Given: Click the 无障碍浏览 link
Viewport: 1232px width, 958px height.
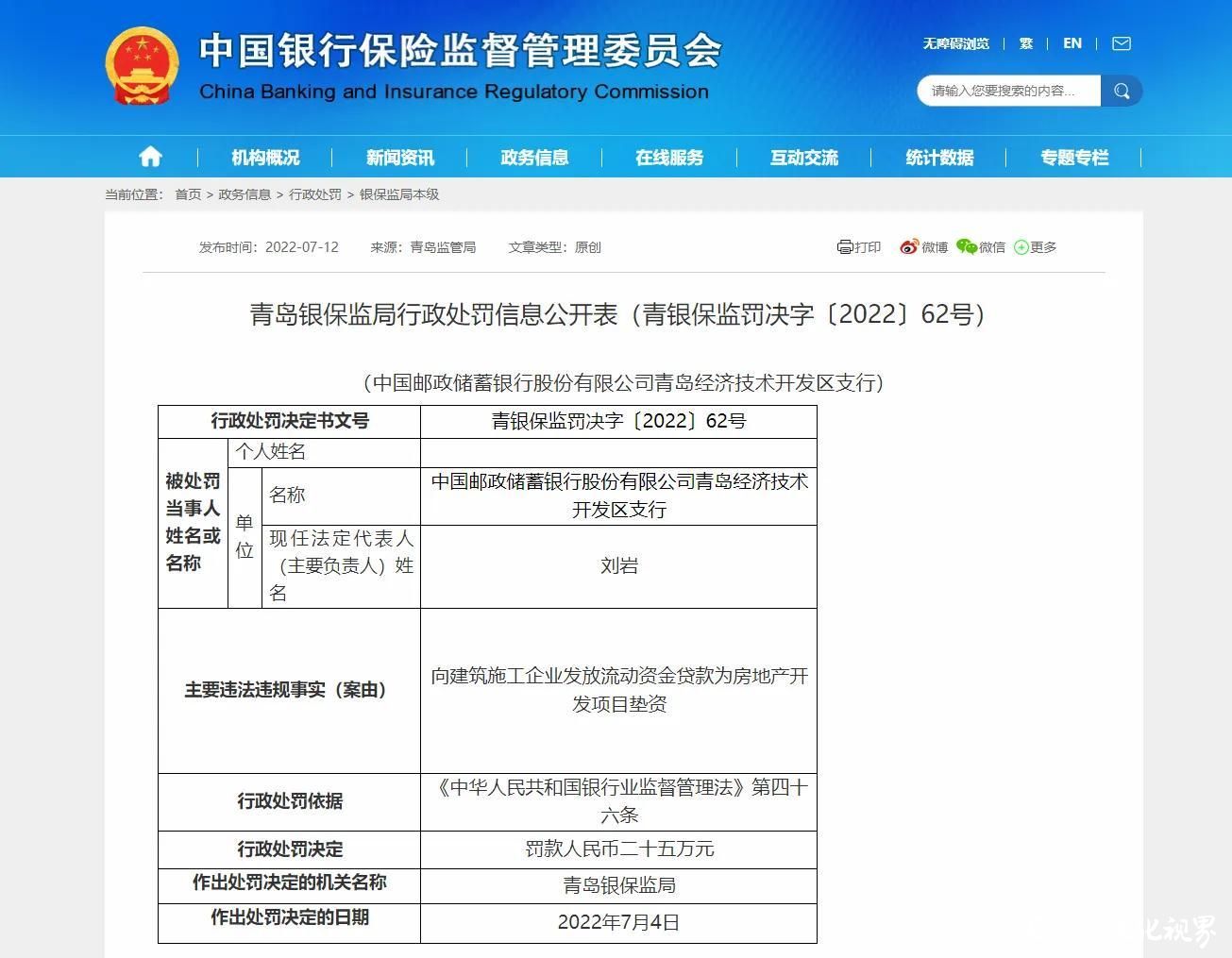Looking at the screenshot, I should pyautogui.click(x=956, y=43).
